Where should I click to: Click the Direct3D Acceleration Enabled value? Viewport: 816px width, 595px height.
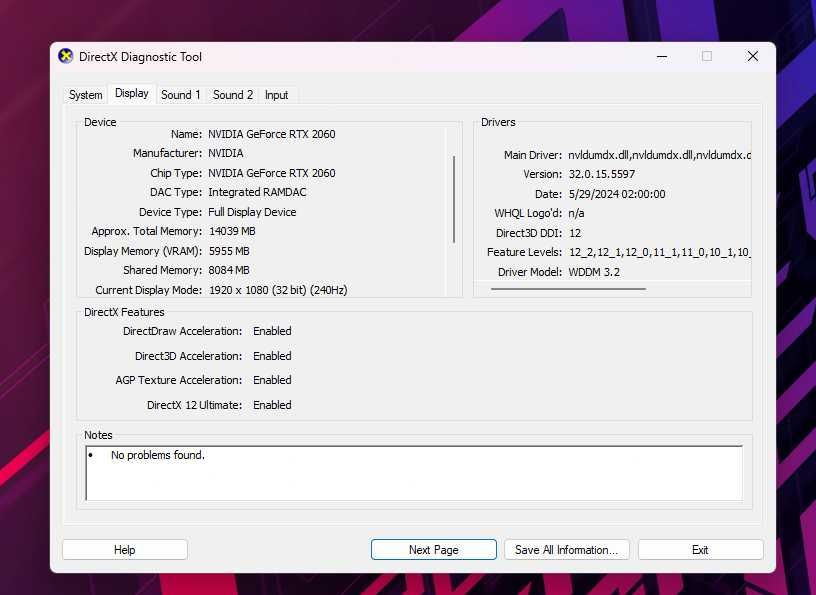272,356
